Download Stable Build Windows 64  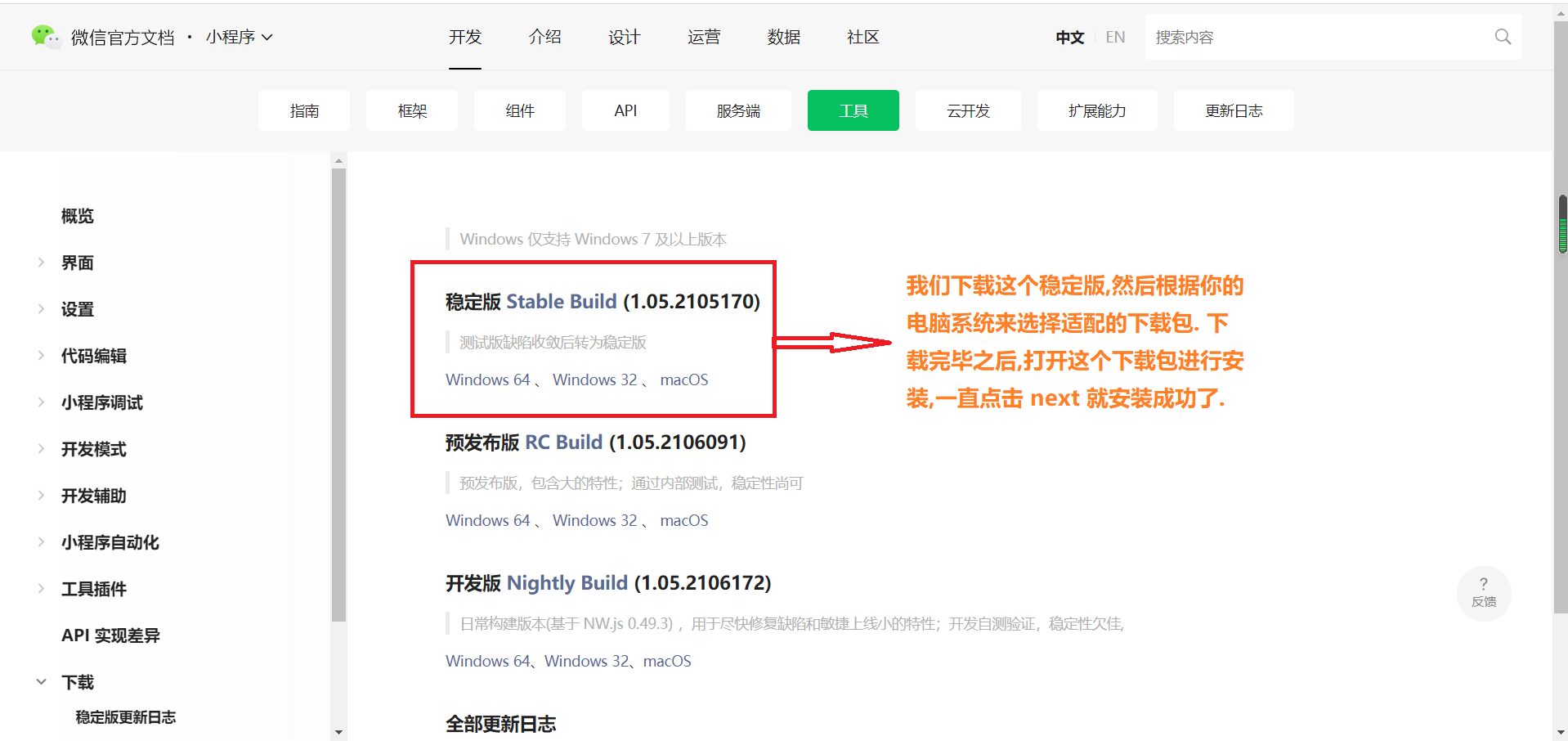488,379
